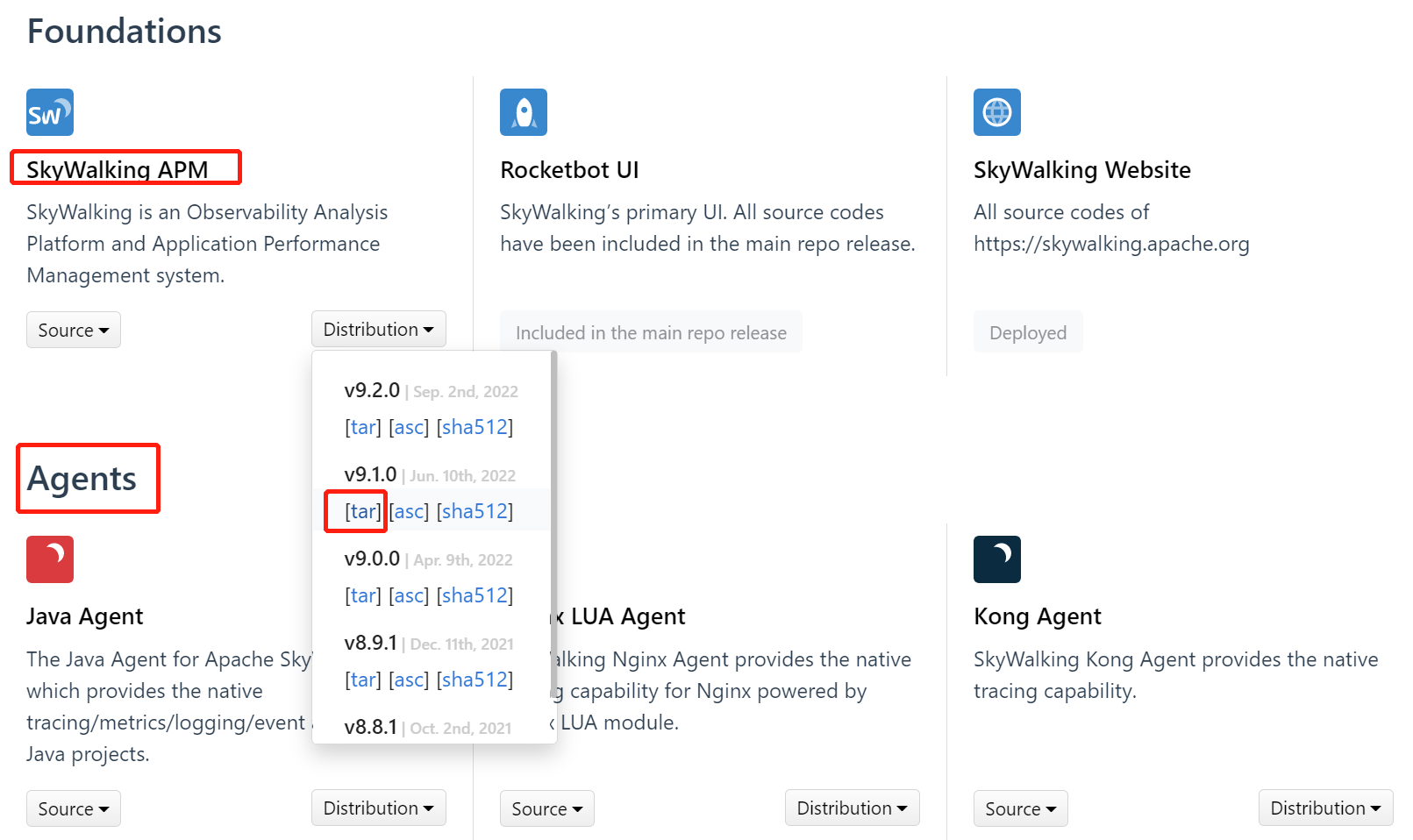1413x840 pixels.
Task: Open the v9.1.0 asc signature link
Action: (x=409, y=511)
